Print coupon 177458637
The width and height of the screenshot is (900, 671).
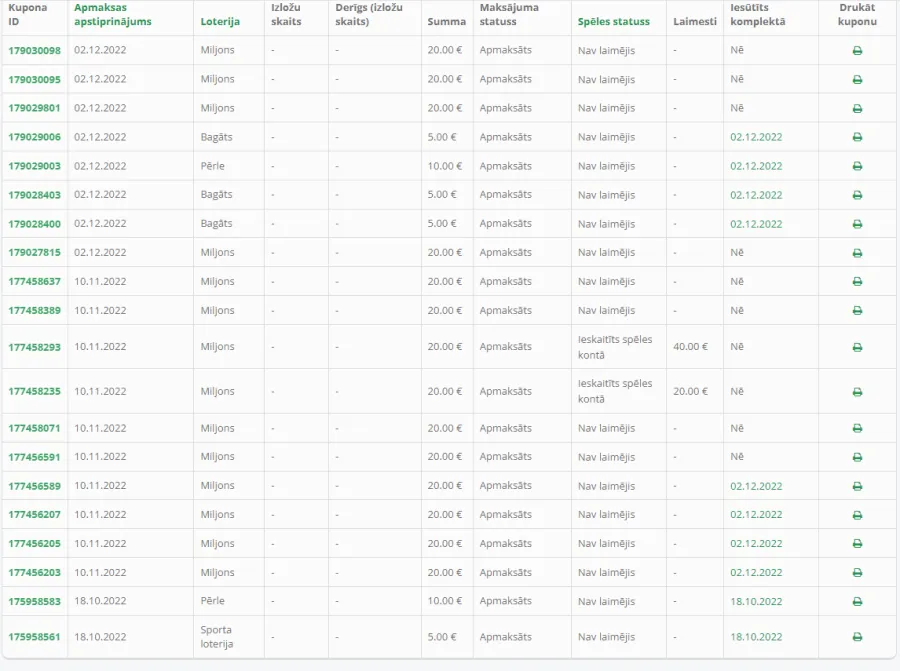click(857, 282)
